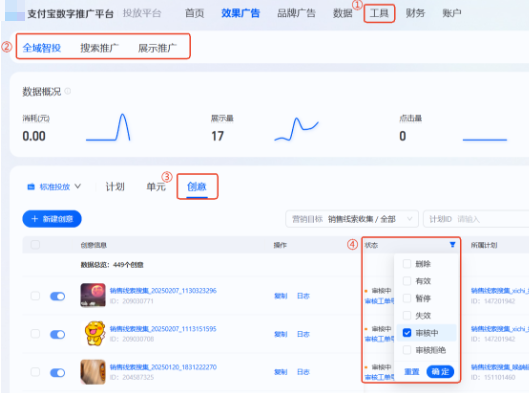Click the 投放平台 label in header
This screenshot has width=529, height=393.
click(142, 13)
